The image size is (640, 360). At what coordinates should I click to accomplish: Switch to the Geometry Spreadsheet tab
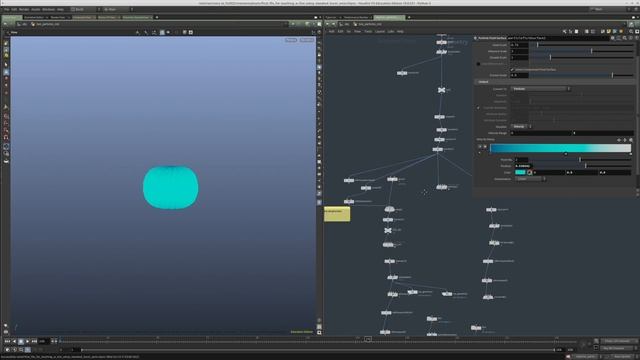136,18
